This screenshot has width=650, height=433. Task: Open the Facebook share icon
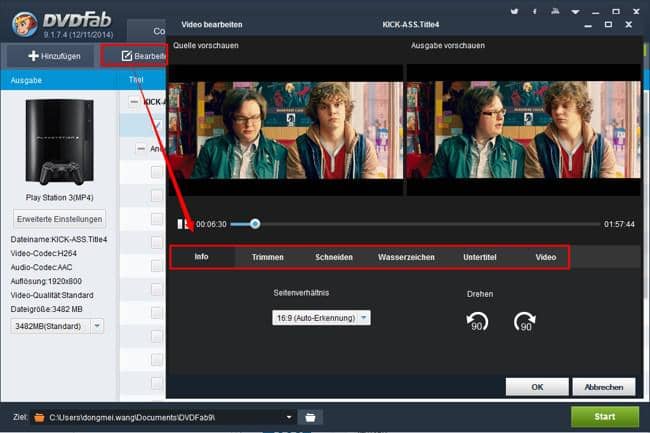coord(535,12)
